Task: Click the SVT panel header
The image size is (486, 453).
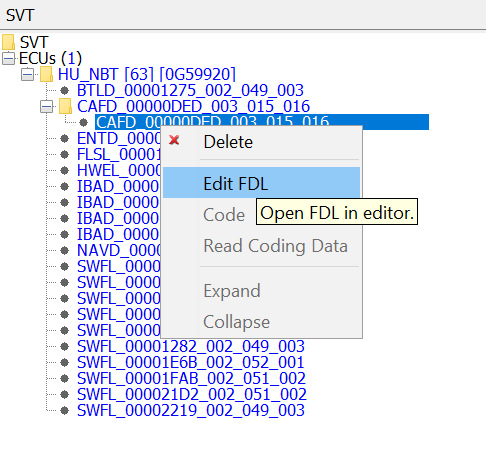Action: (20, 15)
